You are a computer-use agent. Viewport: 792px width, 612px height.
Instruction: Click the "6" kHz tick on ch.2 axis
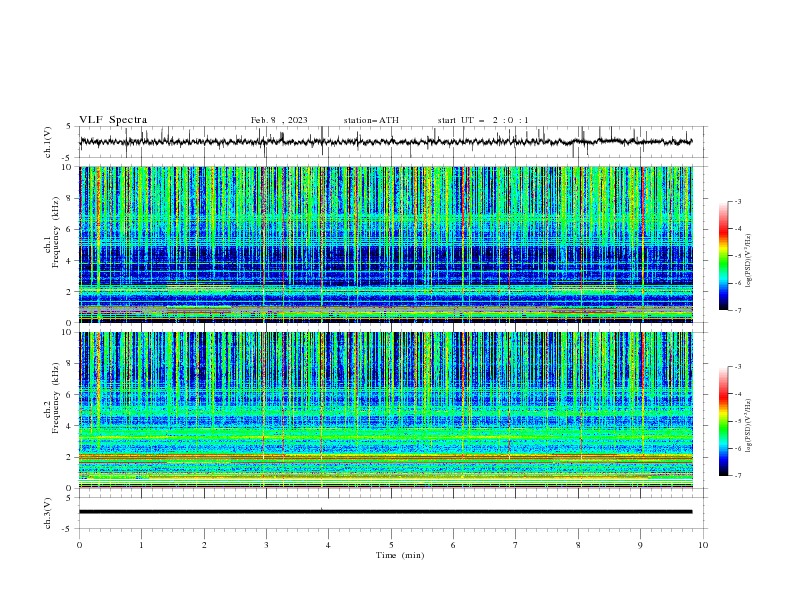(x=71, y=394)
